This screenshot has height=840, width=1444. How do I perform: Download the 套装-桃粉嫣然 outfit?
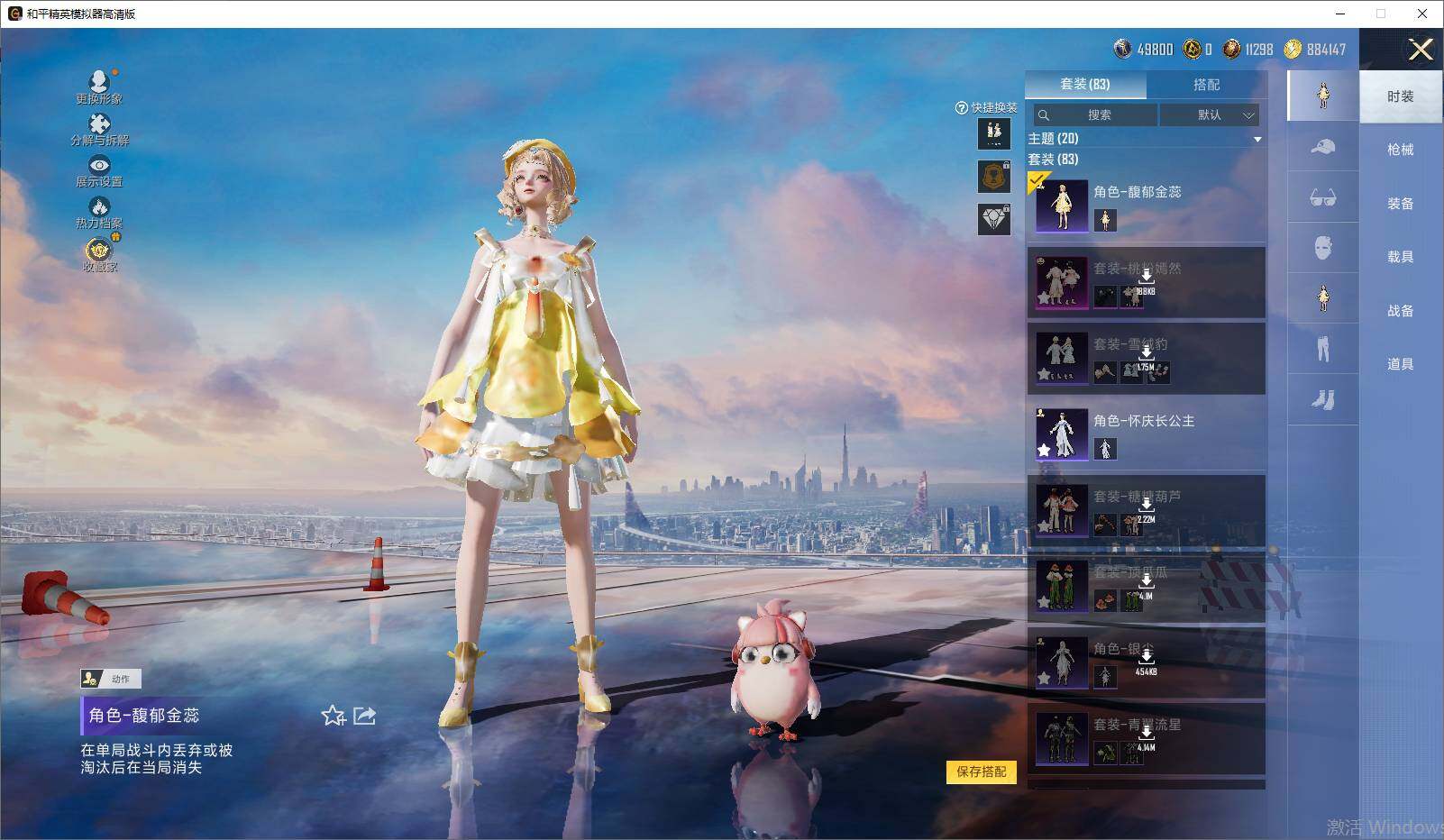coord(1146,281)
